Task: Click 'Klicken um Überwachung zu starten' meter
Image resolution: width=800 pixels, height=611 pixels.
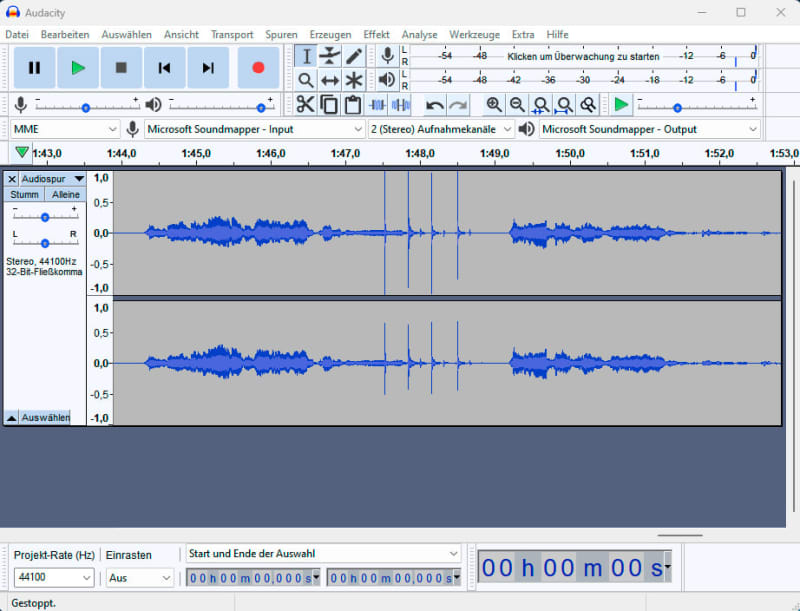Action: point(583,57)
